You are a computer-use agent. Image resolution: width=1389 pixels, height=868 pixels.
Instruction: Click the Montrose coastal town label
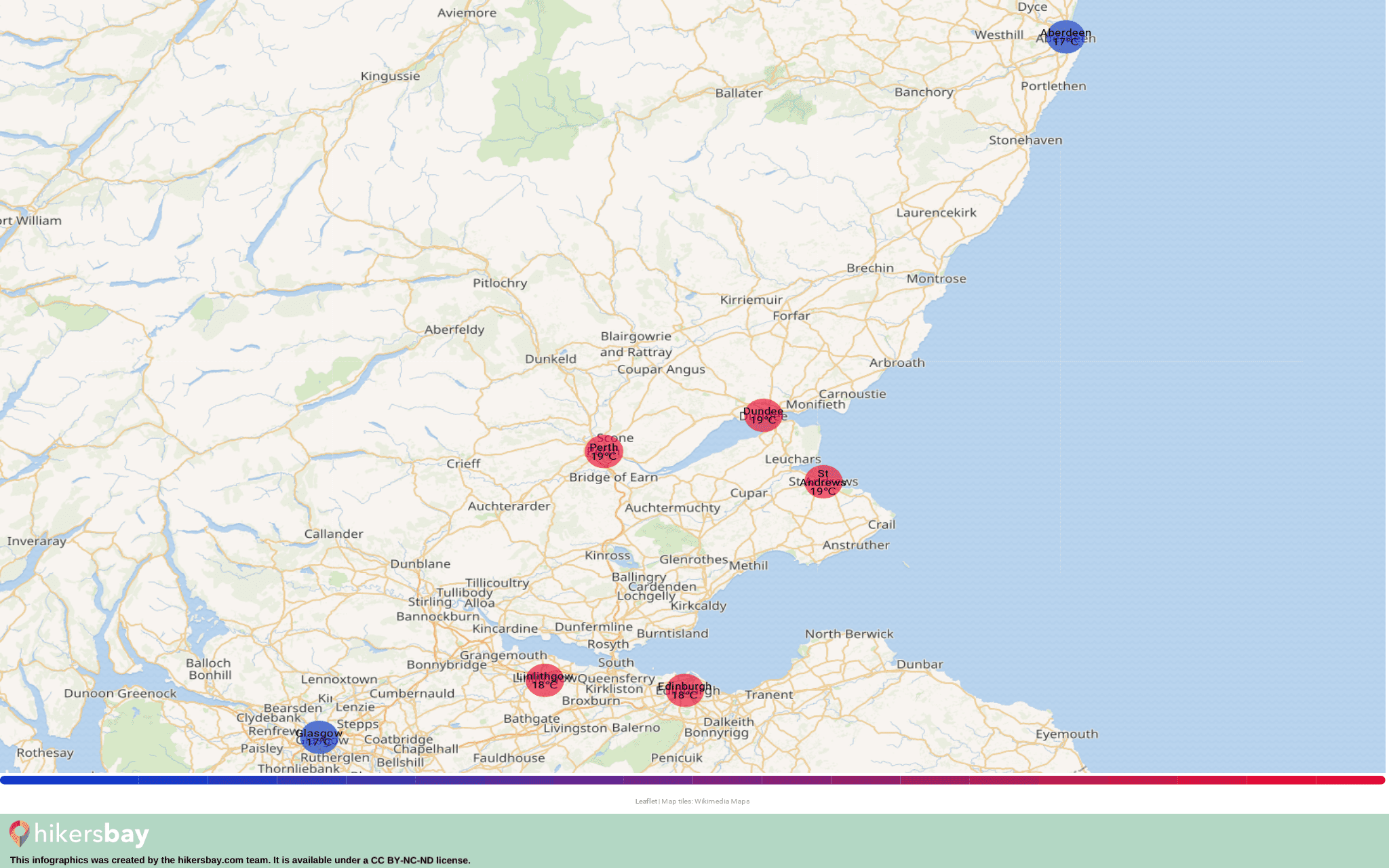click(x=936, y=279)
